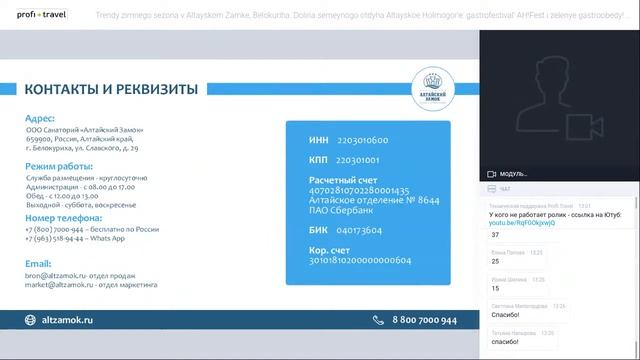Click the Алтайское отделение № 8644 line
Viewport: 640px width, 360px height.
point(374,200)
